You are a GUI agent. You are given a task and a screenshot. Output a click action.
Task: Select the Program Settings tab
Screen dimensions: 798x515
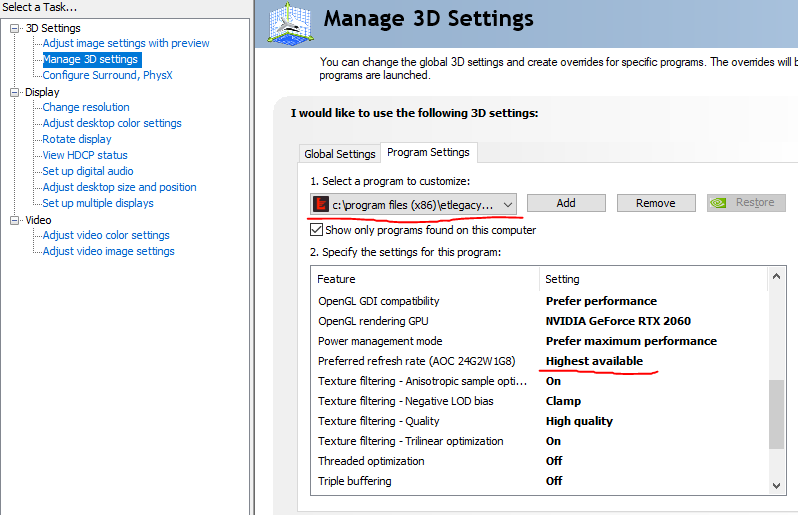pyautogui.click(x=429, y=152)
